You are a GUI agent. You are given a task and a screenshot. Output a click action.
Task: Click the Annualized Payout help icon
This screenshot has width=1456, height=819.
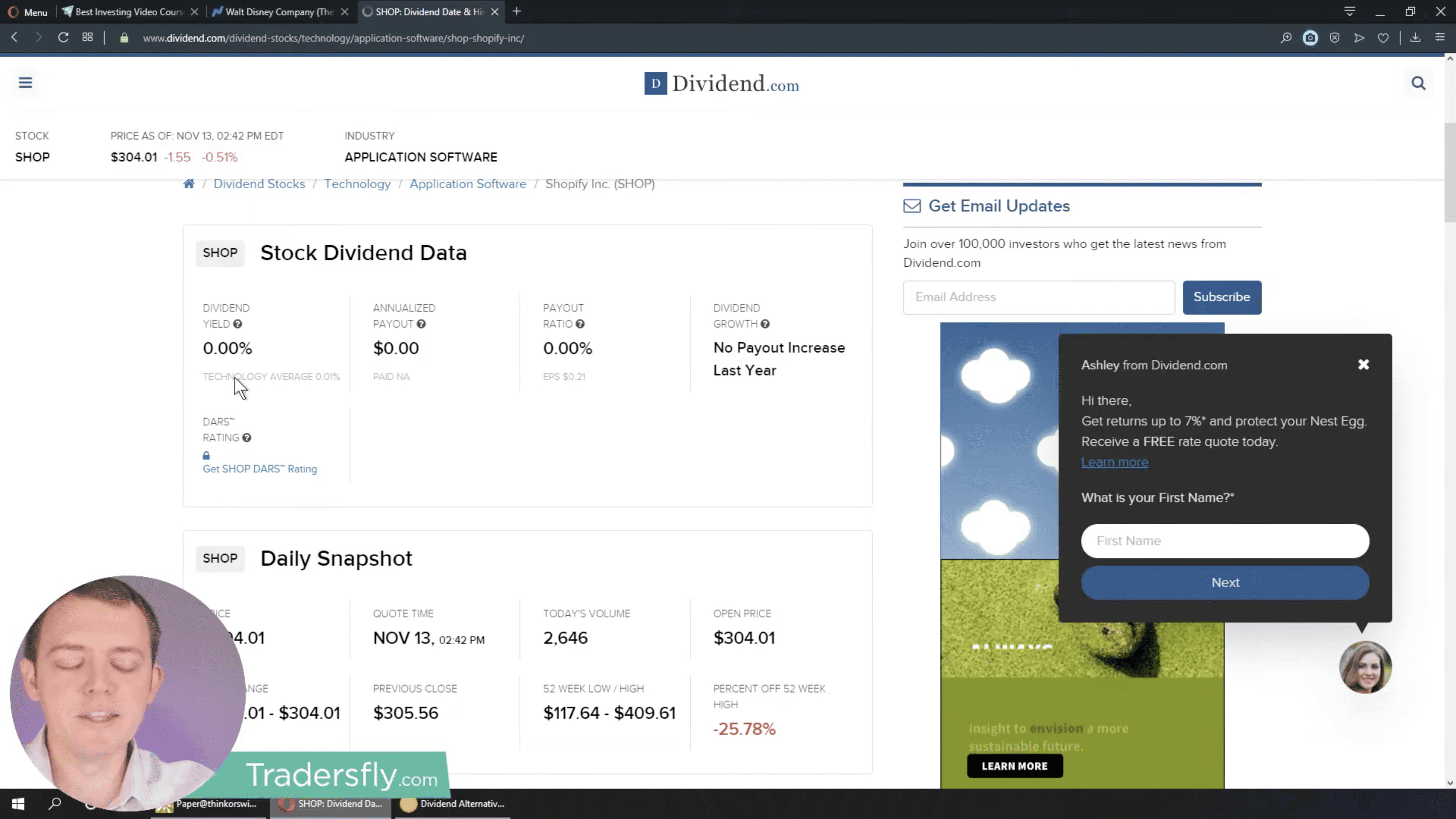click(421, 324)
